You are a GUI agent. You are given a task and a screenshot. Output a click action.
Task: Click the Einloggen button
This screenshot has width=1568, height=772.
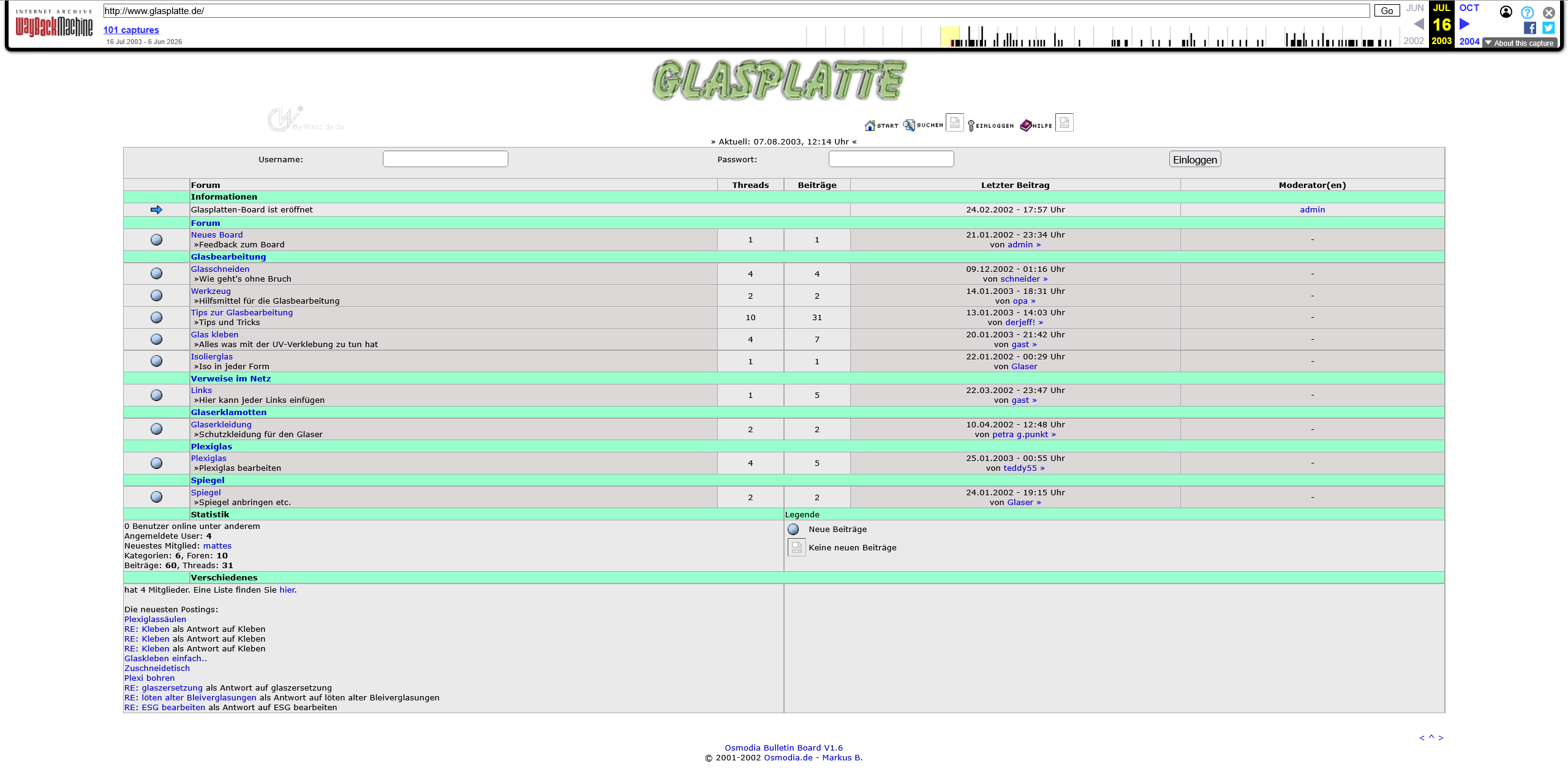(1195, 159)
